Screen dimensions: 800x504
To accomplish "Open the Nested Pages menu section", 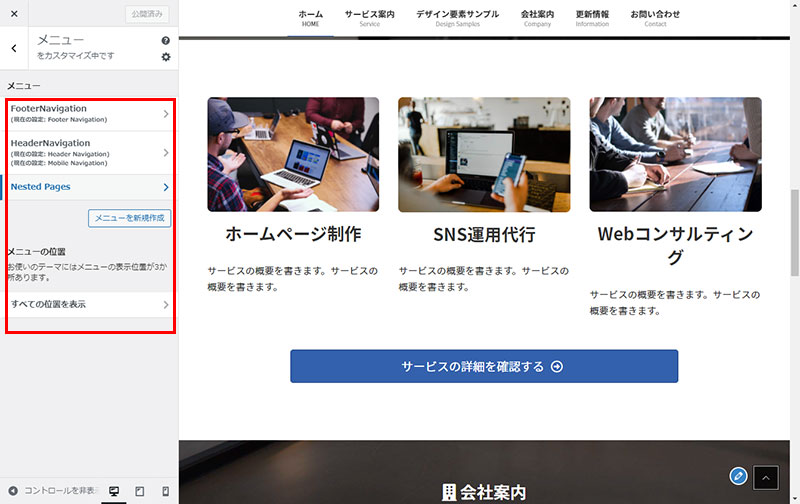I will [89, 187].
